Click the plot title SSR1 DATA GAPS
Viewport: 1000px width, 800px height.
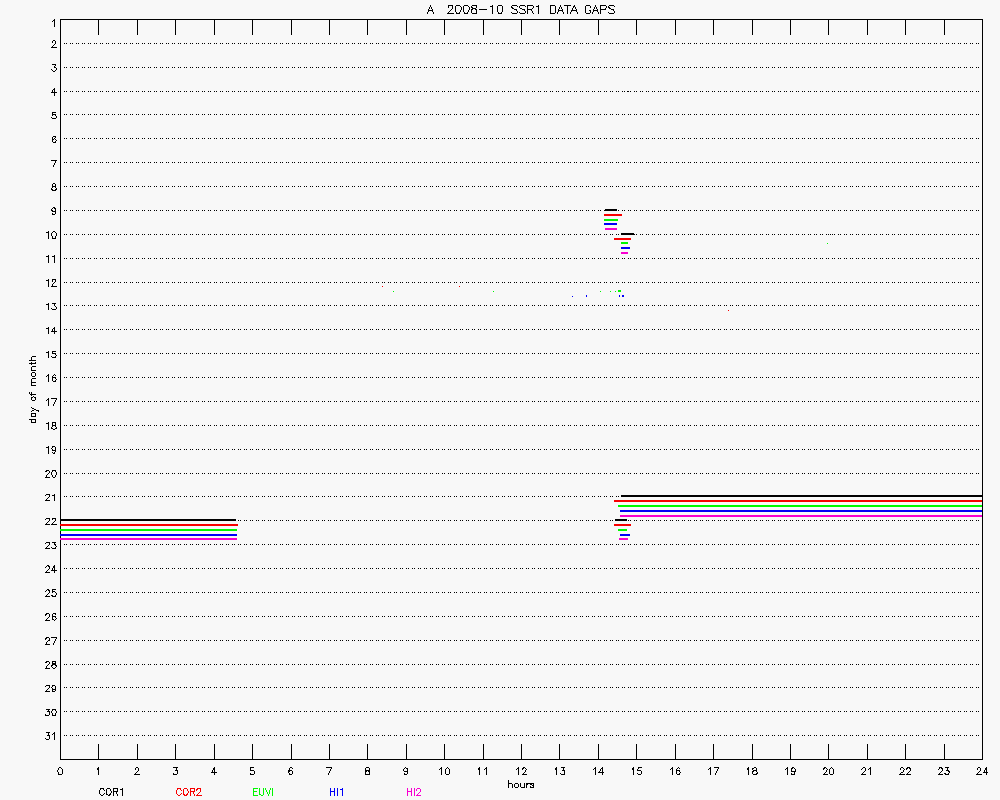click(x=520, y=9)
